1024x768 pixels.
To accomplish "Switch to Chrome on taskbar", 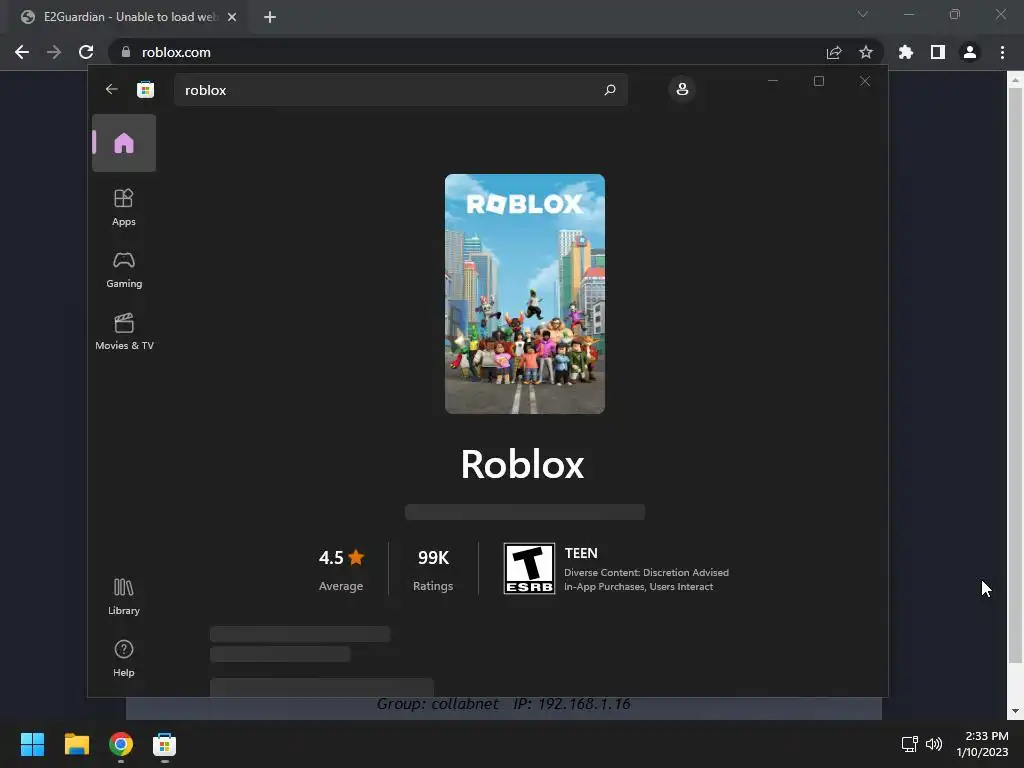I will tap(121, 744).
